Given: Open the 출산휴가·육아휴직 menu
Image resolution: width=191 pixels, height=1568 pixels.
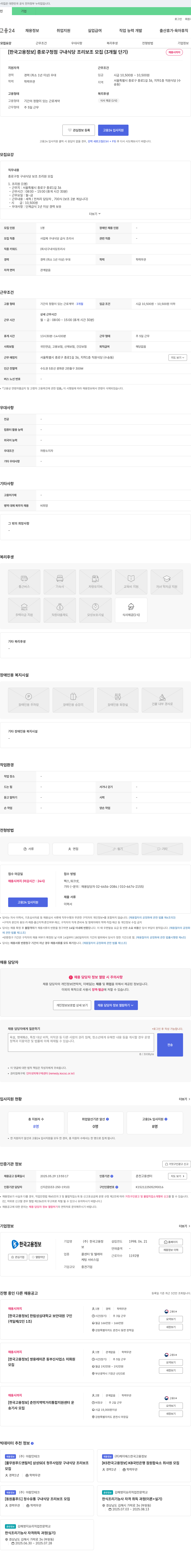Looking at the screenshot, I should (x=174, y=30).
